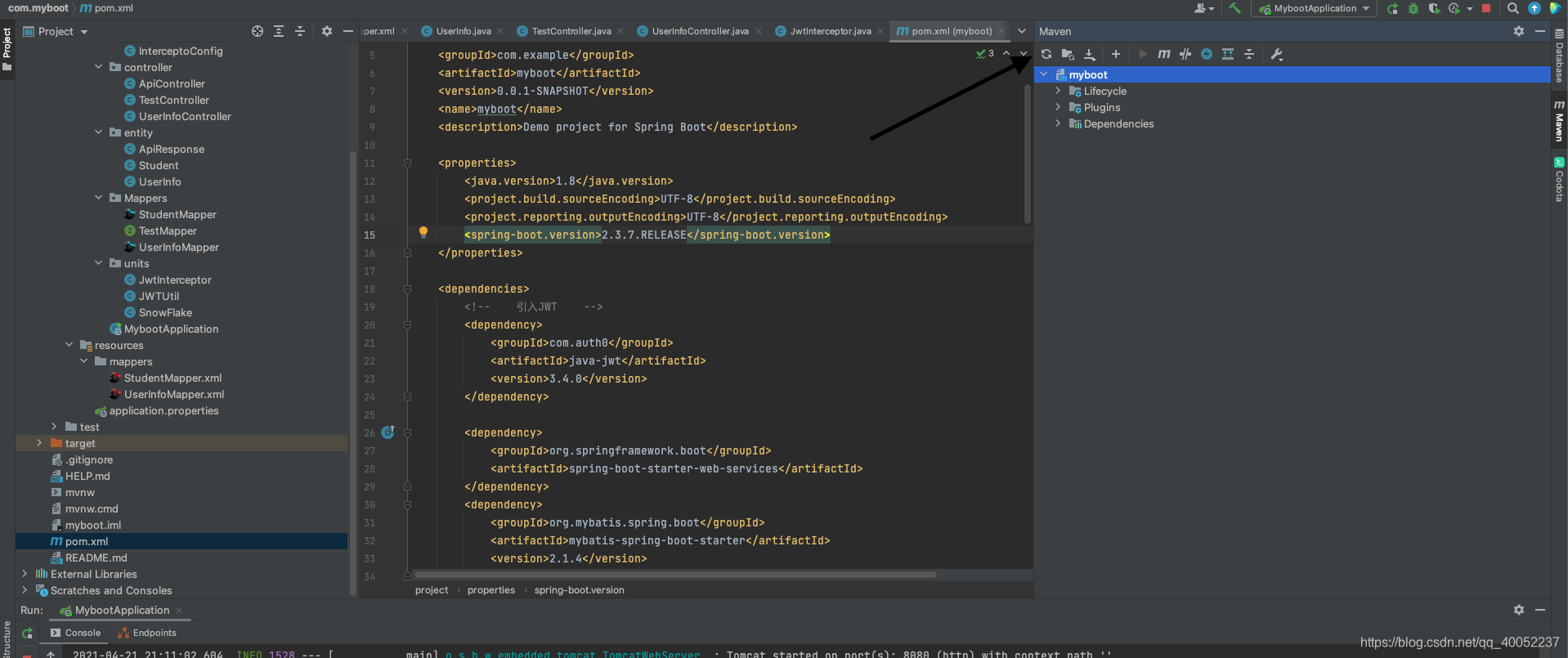Collapse the controller package
1568x658 pixels.
[x=99, y=67]
